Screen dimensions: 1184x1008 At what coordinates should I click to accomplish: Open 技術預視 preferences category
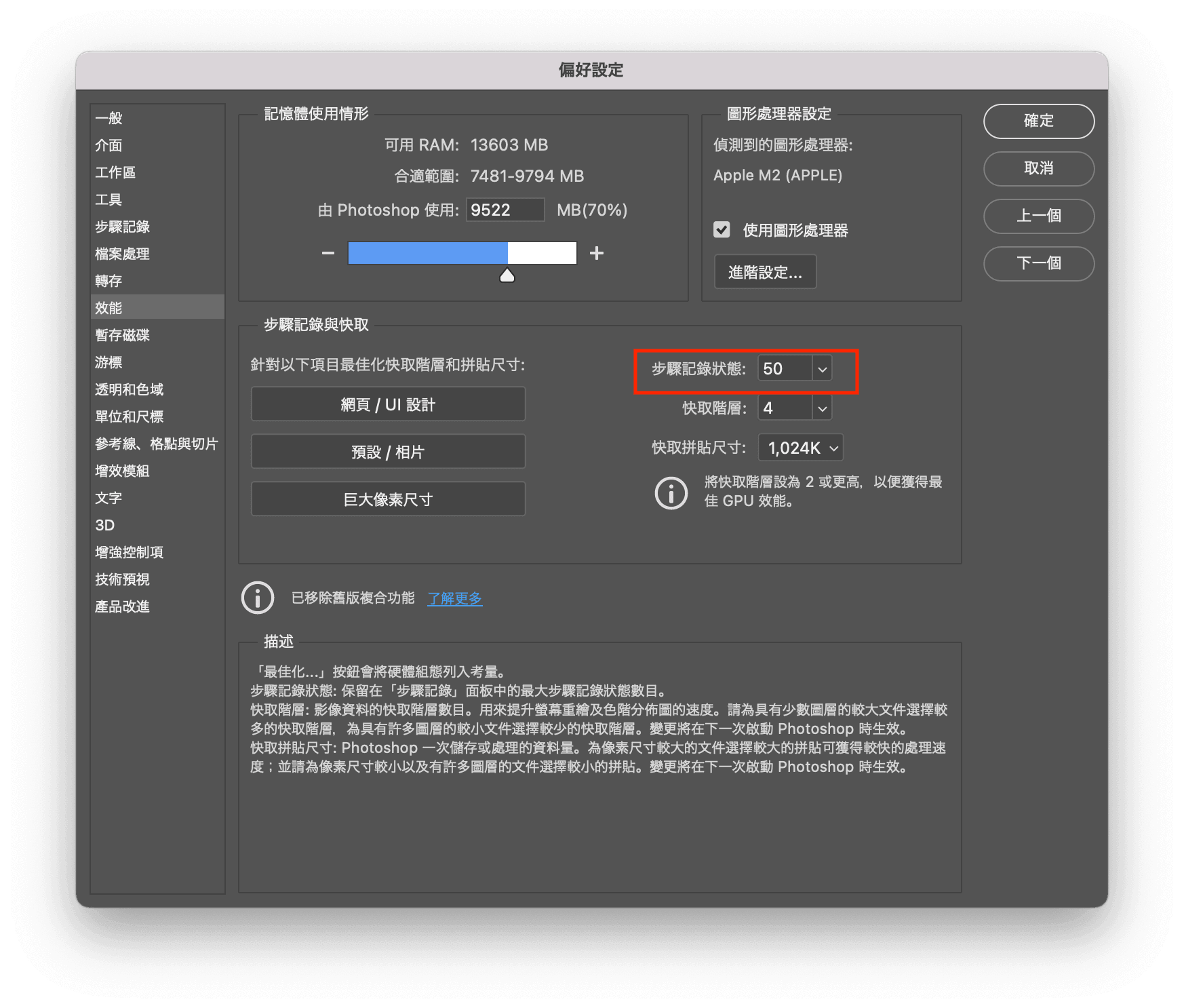[157, 579]
